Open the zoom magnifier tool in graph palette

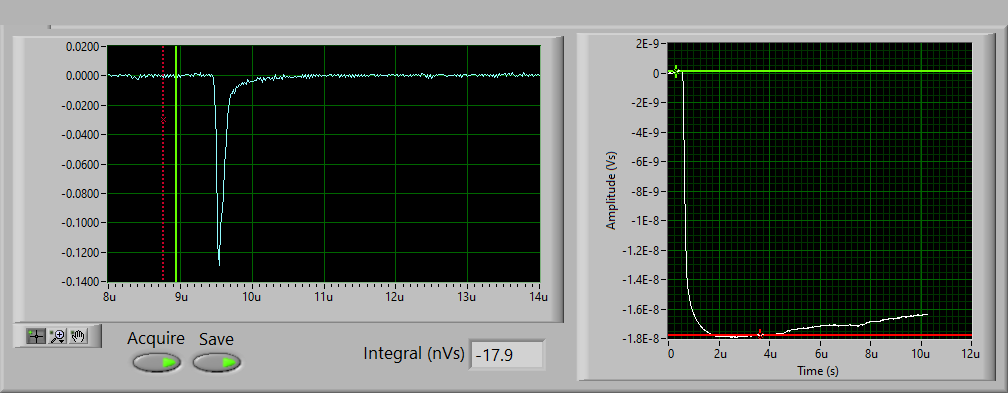[x=58, y=336]
